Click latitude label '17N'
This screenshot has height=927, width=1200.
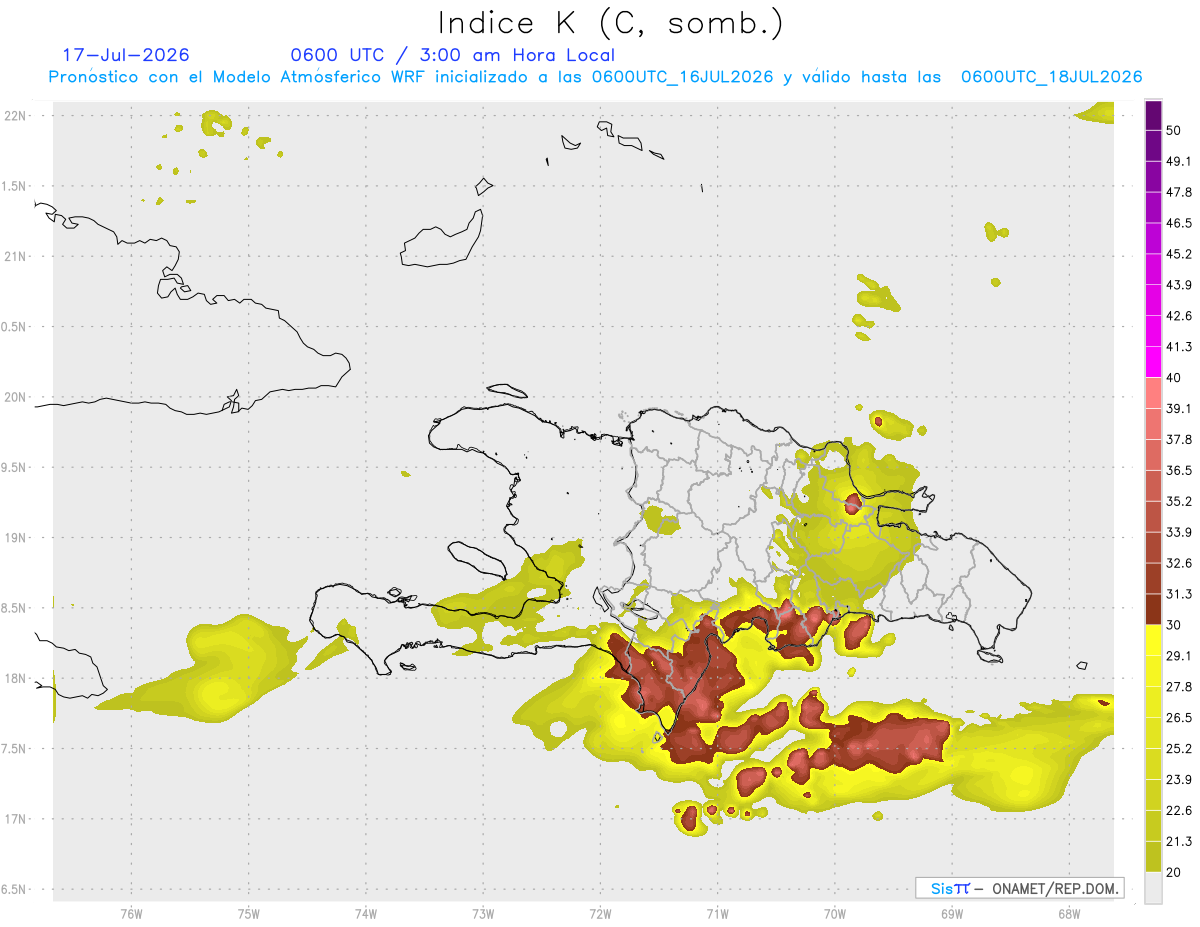[15, 819]
